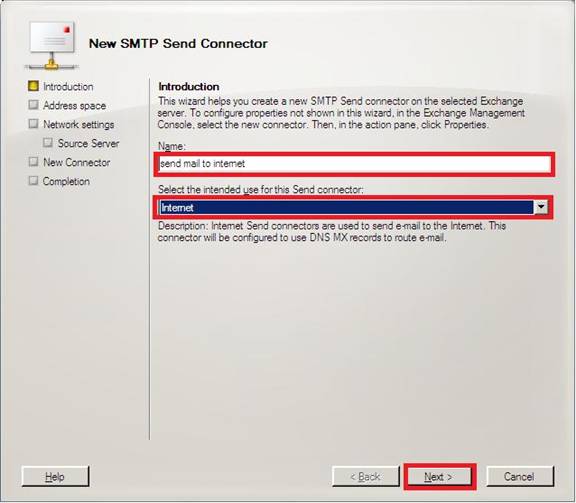Select the Address space wizard step
Viewport: 576px width, 503px height.
tap(75, 106)
